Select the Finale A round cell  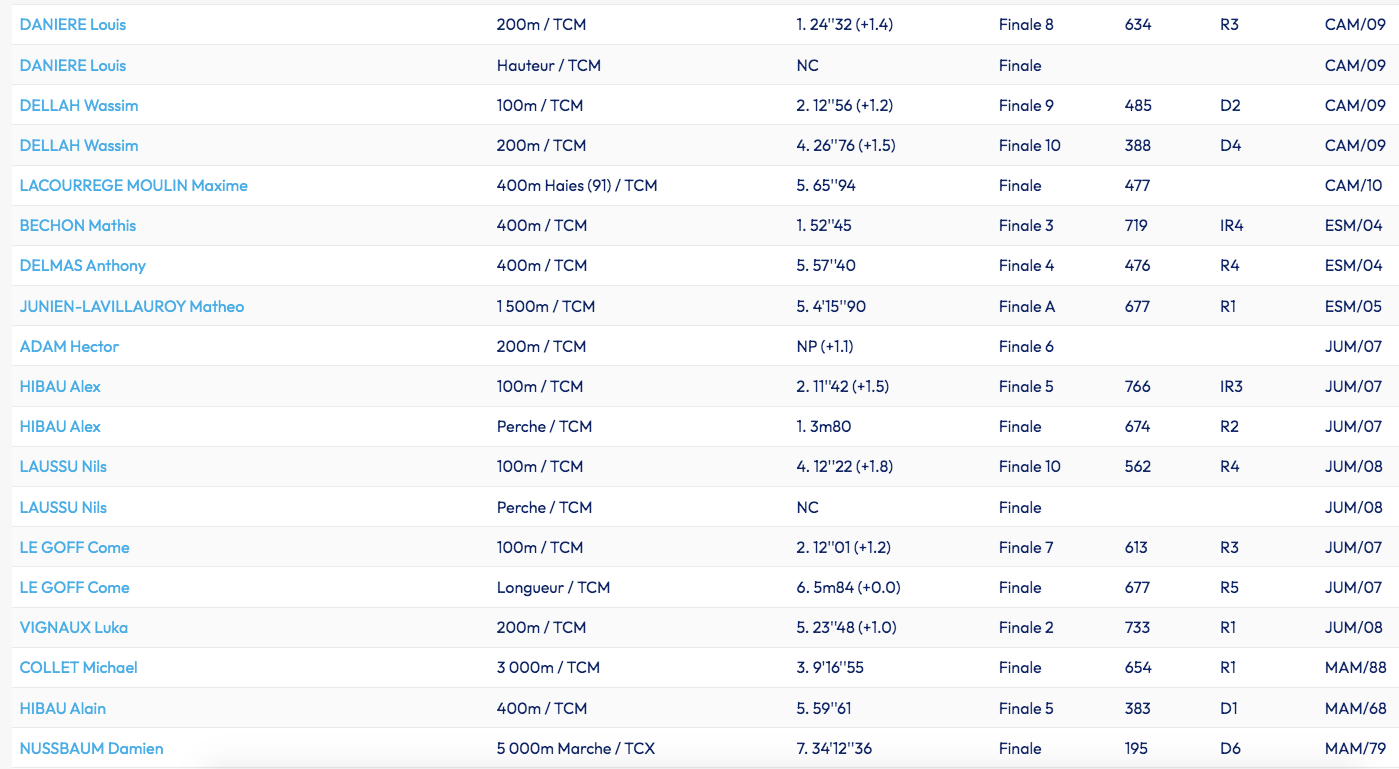pyautogui.click(x=1027, y=306)
